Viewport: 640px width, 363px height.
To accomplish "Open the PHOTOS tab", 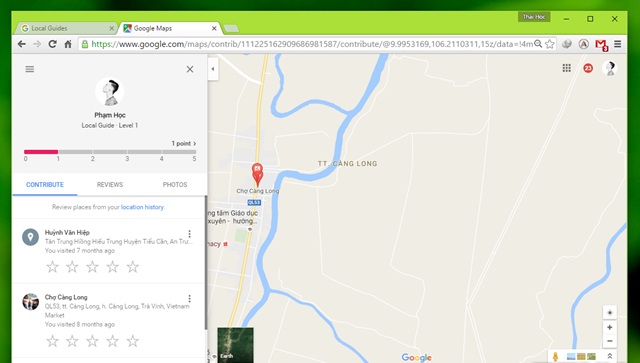I will tap(175, 185).
